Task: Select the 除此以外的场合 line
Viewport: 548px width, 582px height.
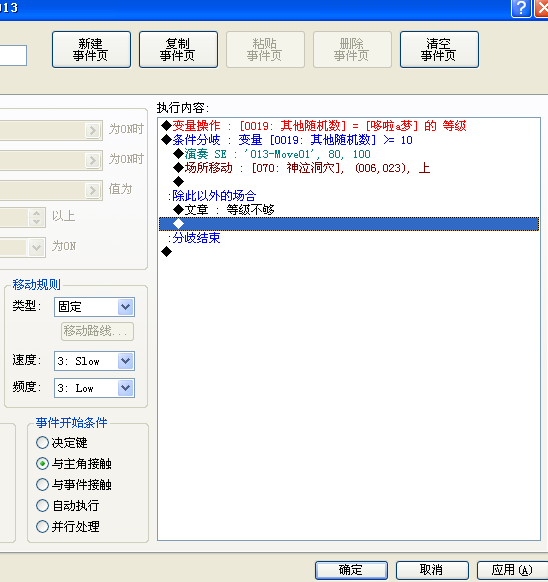Action: [x=349, y=196]
